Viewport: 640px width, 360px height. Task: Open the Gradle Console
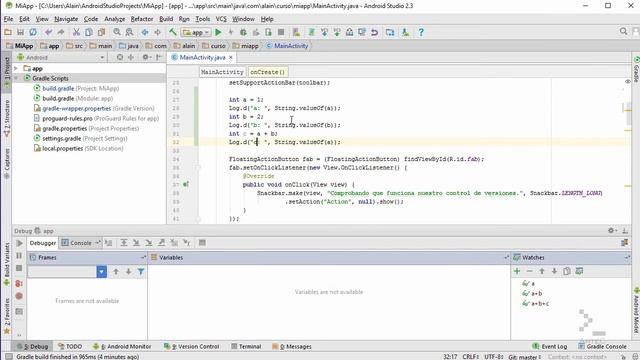(602, 347)
